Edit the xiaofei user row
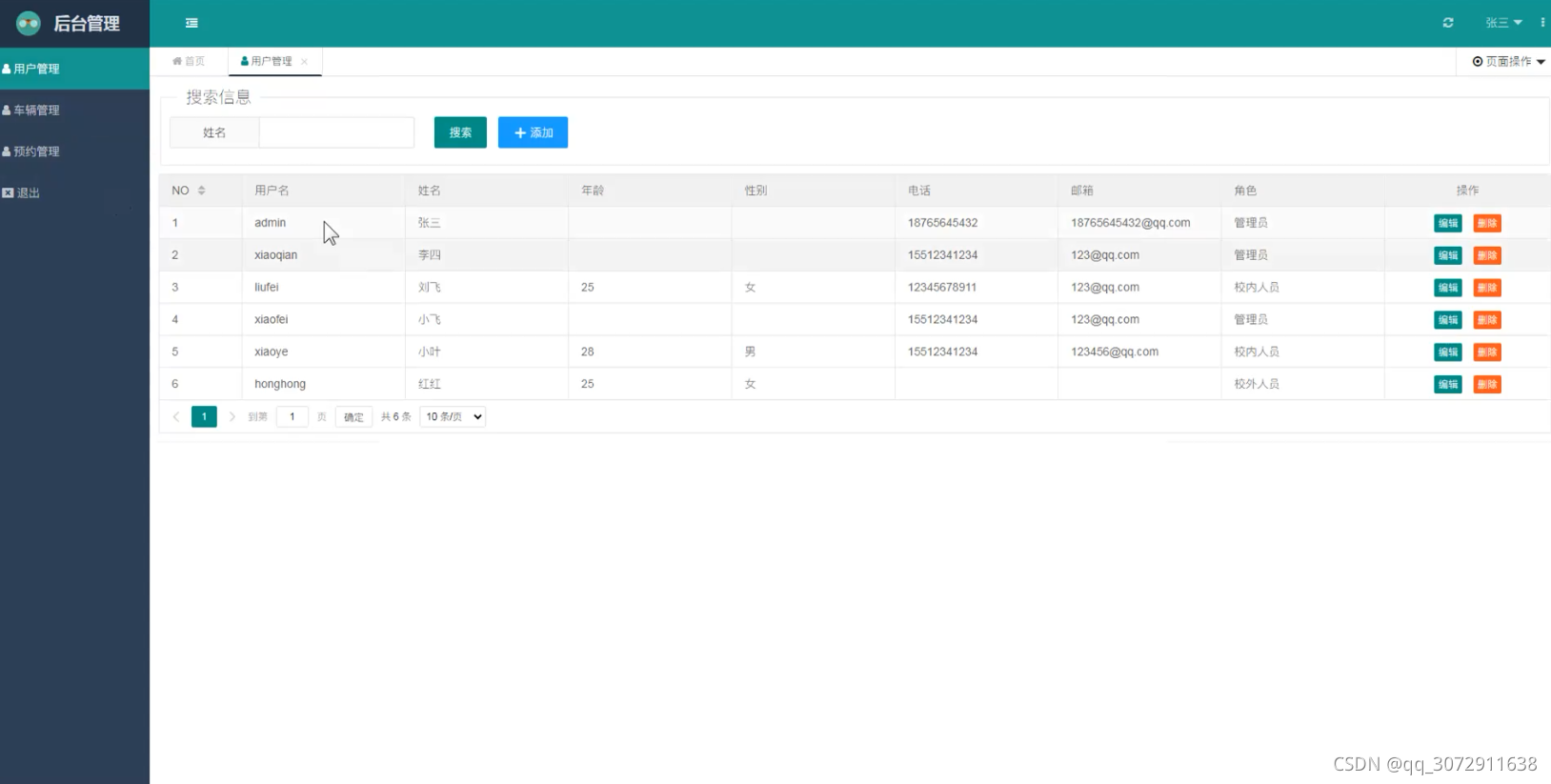Screen dimensions: 1551x784 [1448, 320]
